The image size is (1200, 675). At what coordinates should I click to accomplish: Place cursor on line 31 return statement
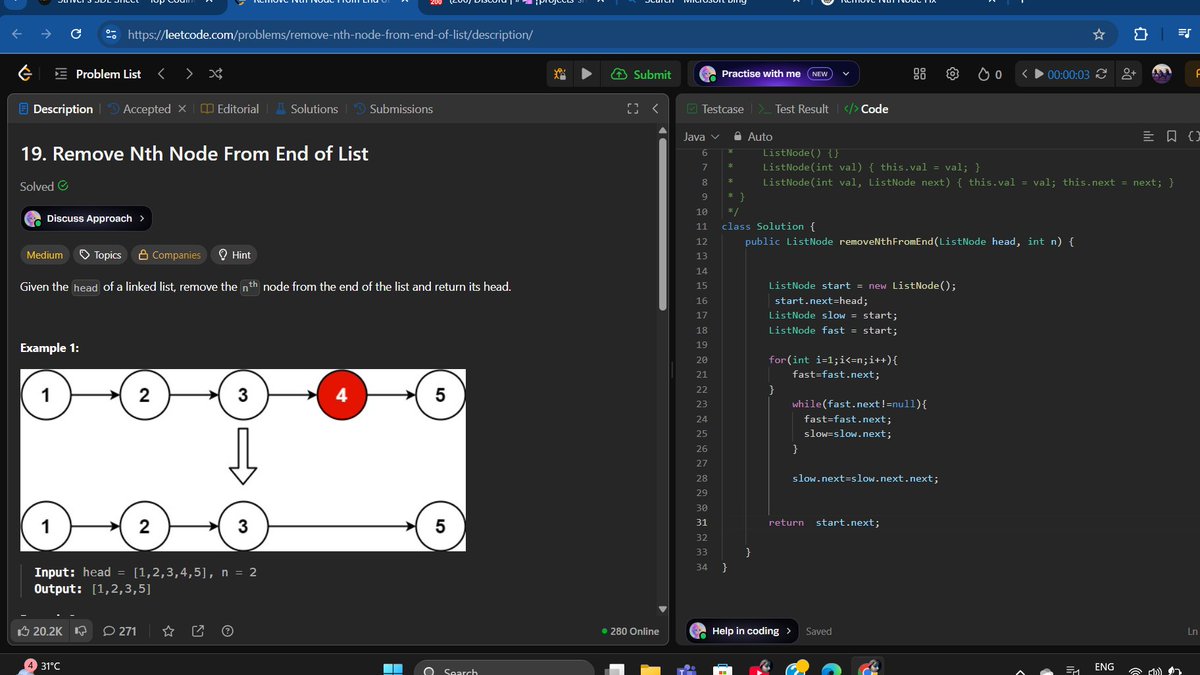pos(825,522)
